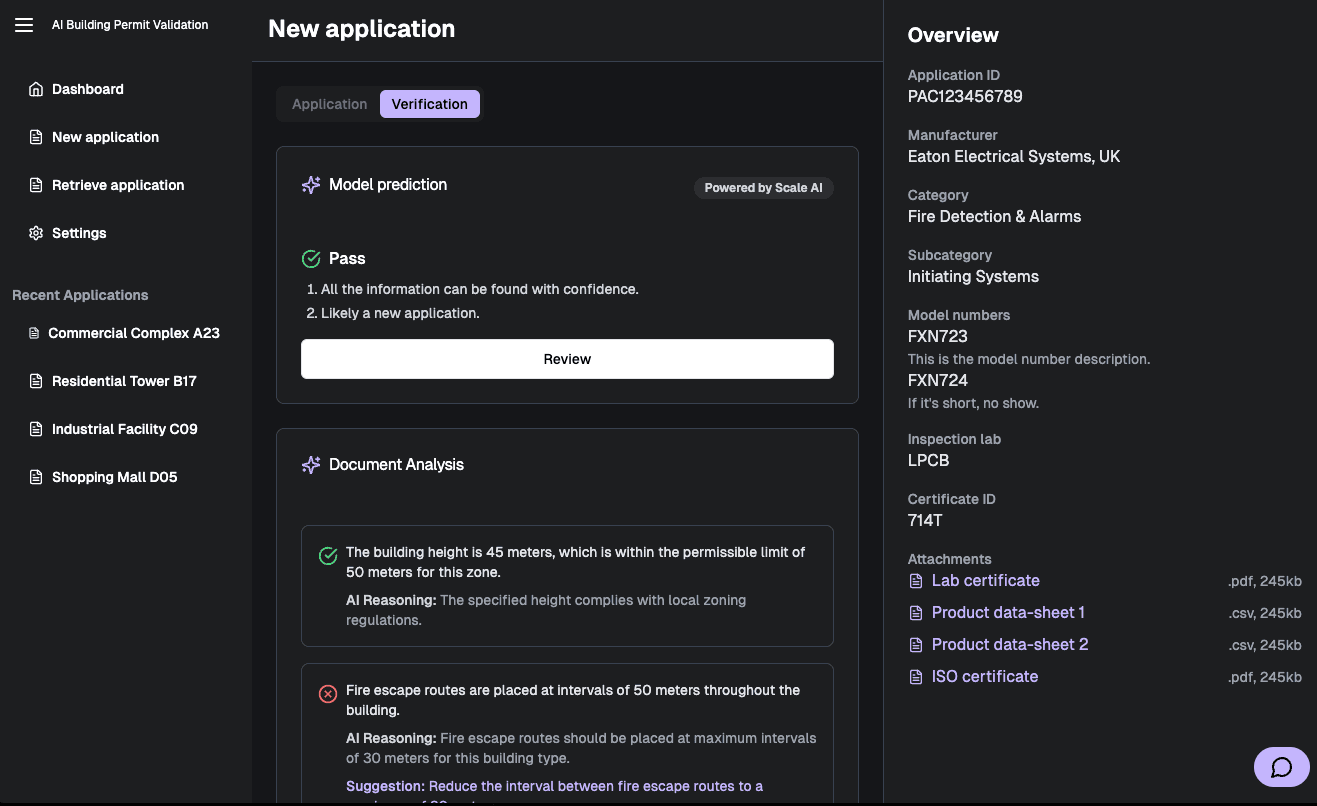Open Product data-sheet 2 link
Screen dimensions: 1317x806
pyautogui.click(x=1009, y=645)
